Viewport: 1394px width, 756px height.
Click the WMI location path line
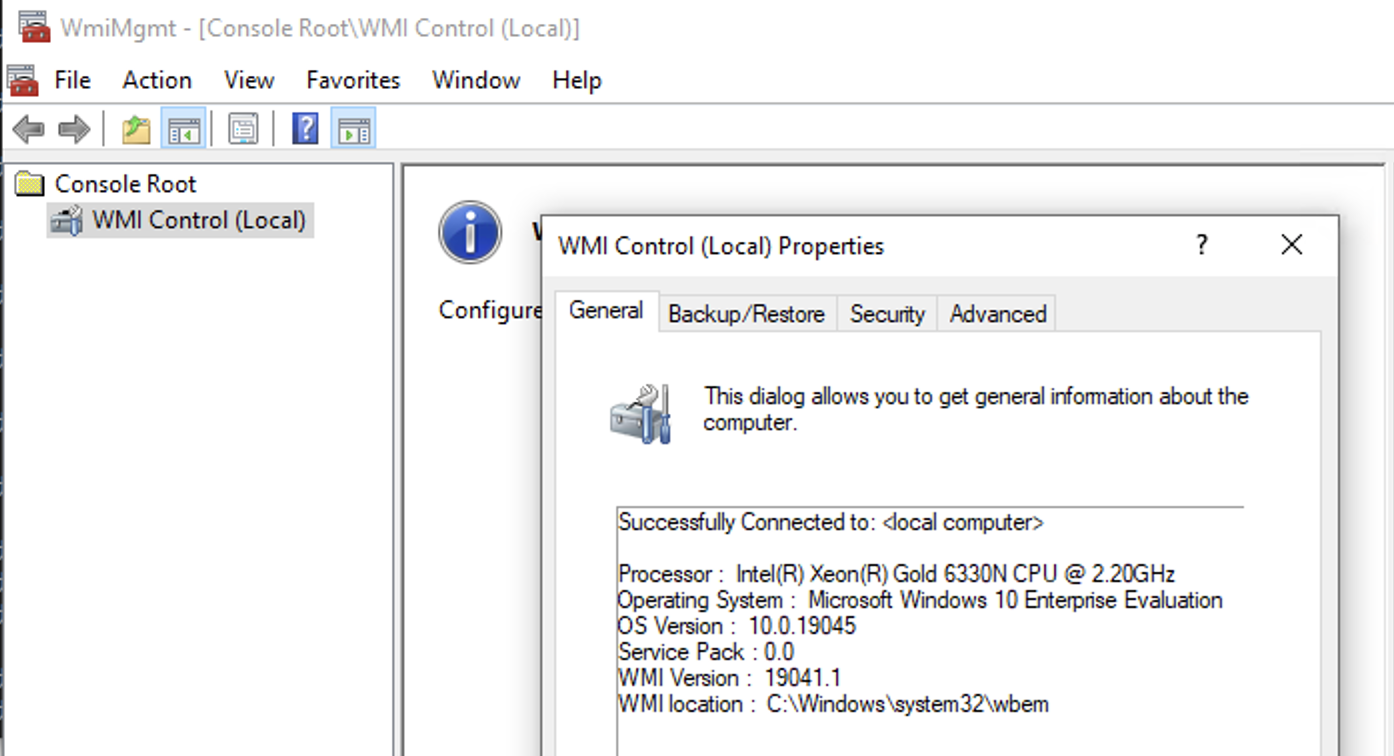point(834,704)
